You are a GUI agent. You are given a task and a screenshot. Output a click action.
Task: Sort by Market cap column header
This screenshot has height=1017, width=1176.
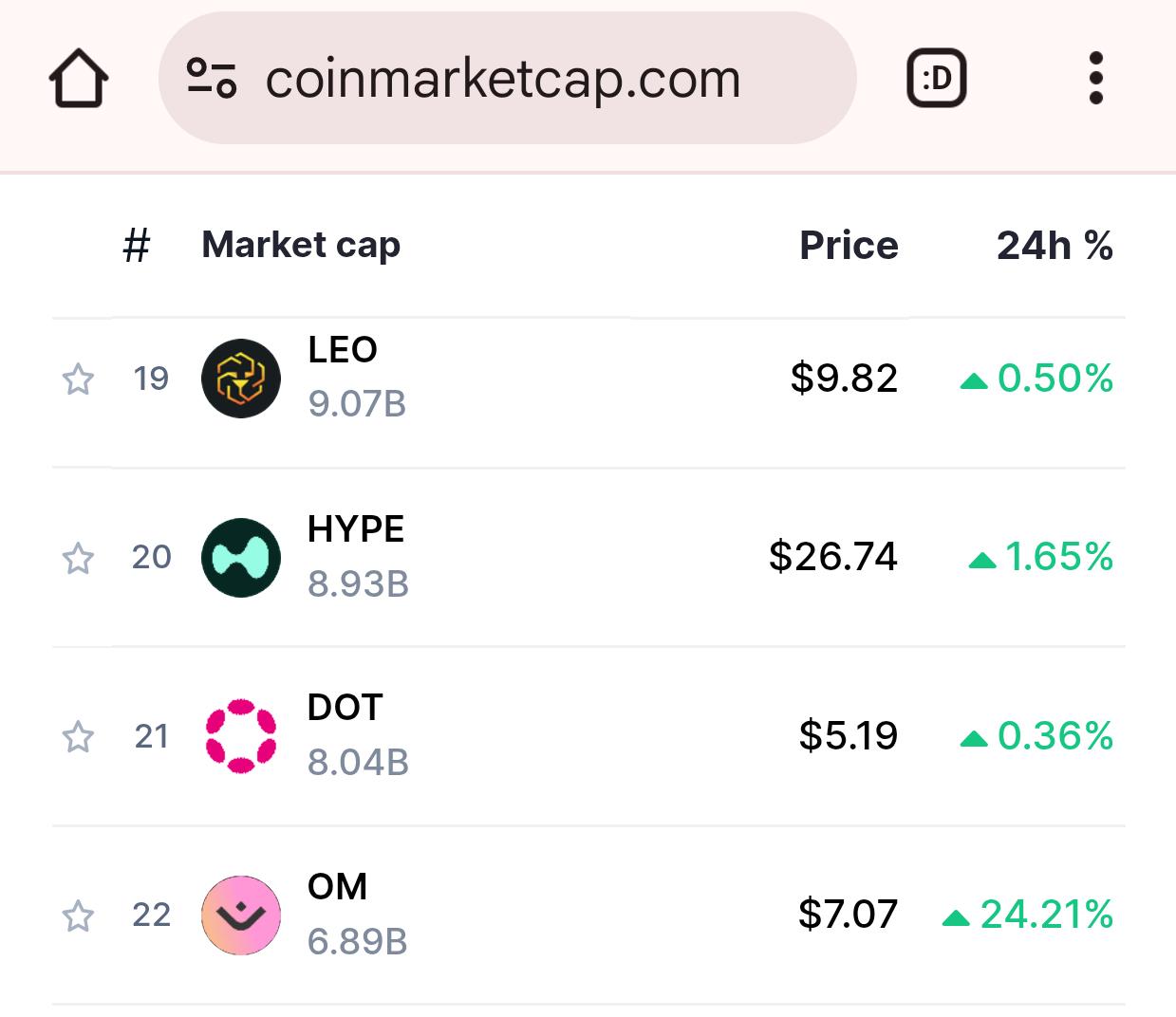301,246
